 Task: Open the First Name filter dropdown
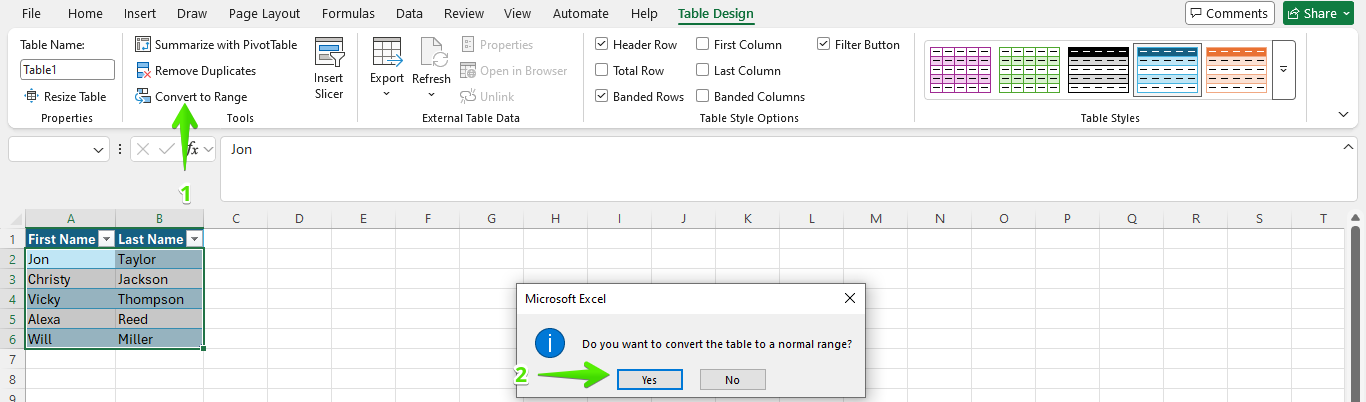(106, 240)
